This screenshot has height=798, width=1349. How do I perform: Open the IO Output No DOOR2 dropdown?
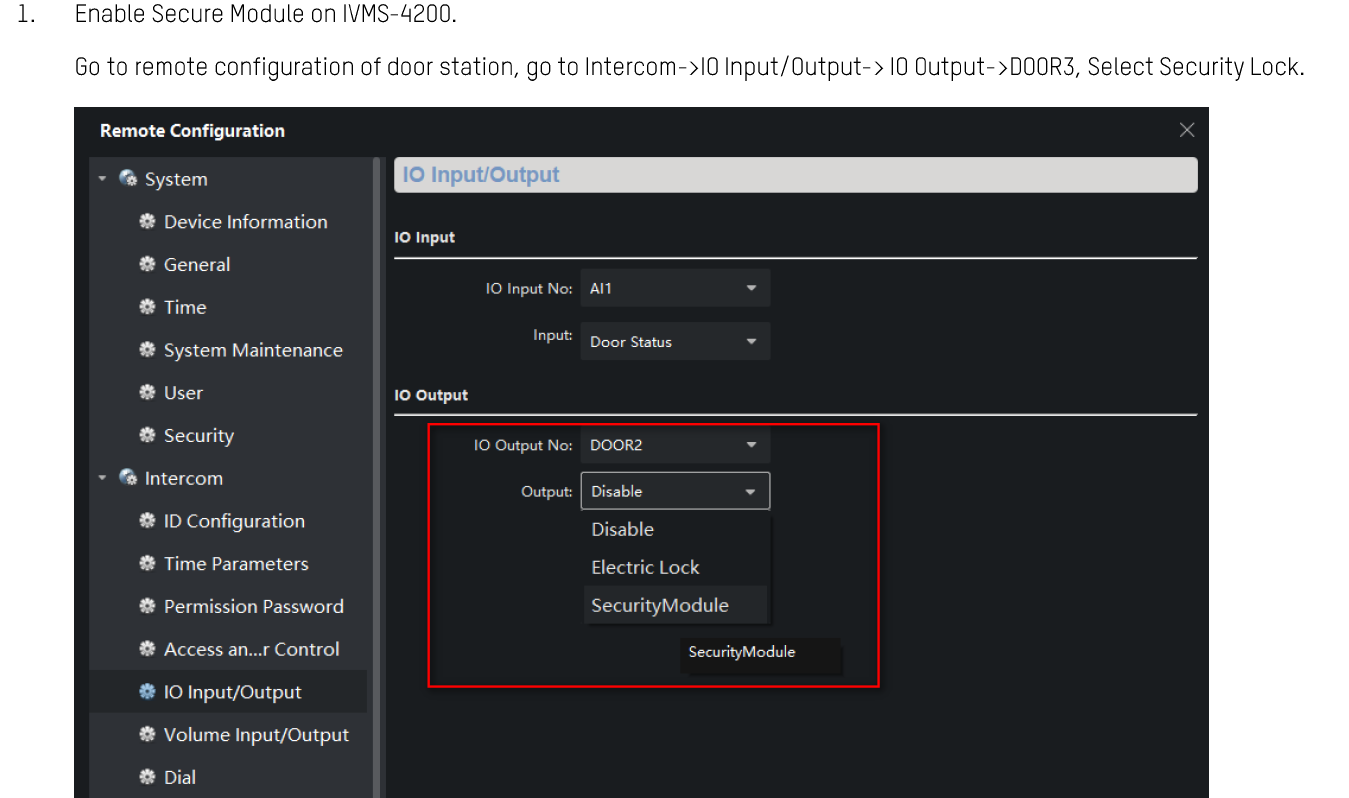pos(675,445)
